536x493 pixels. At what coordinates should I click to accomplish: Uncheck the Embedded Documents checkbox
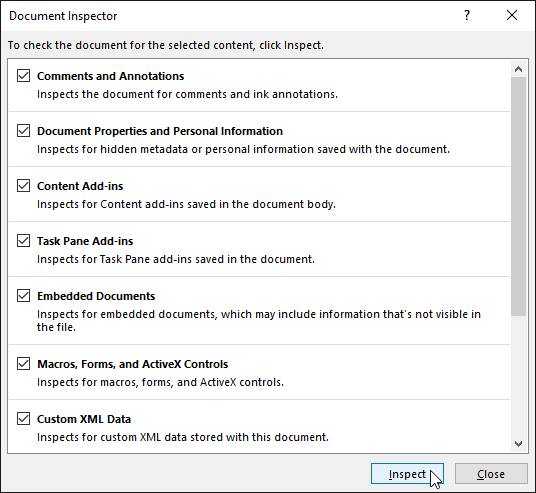pos(23,296)
